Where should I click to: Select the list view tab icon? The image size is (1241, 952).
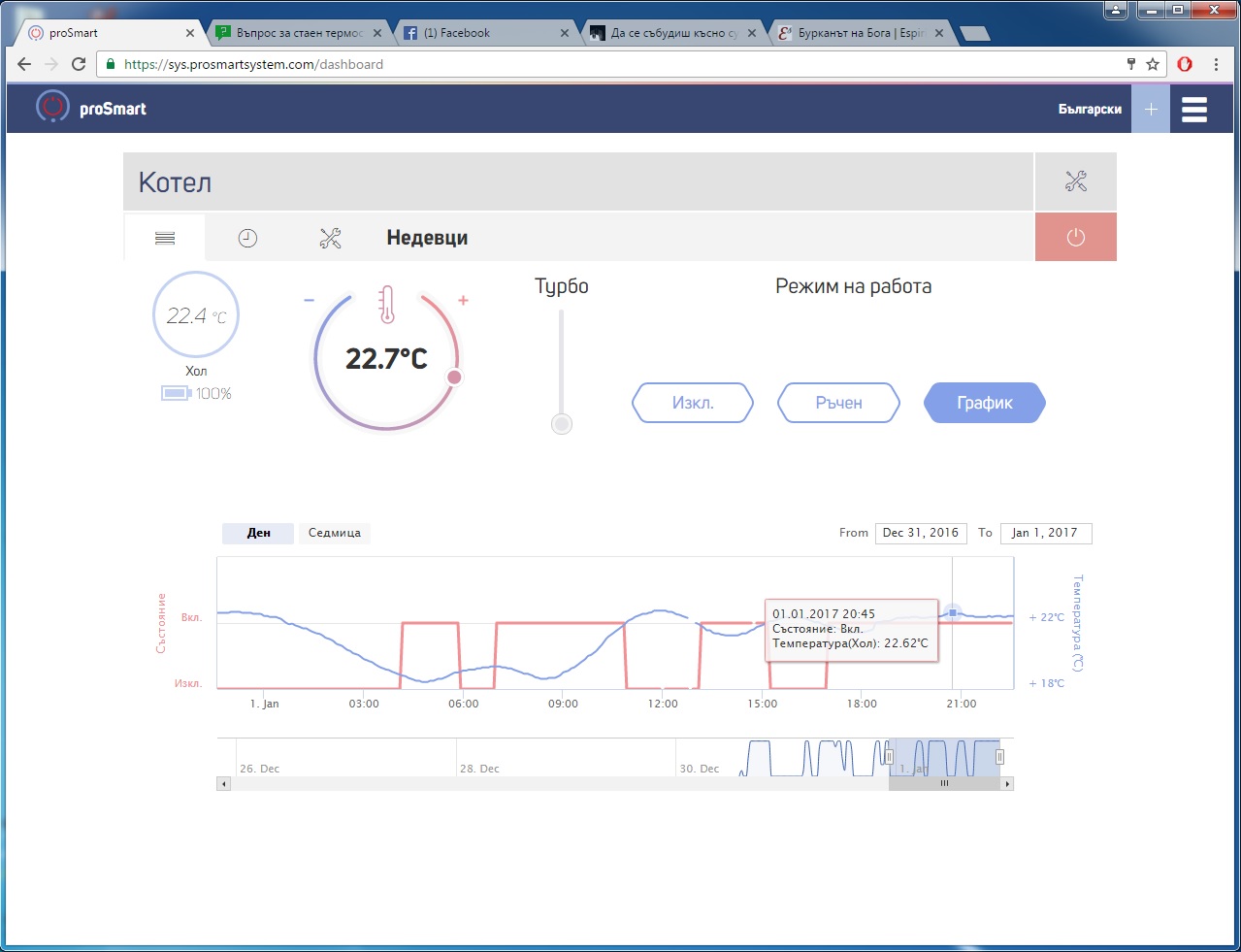click(165, 238)
